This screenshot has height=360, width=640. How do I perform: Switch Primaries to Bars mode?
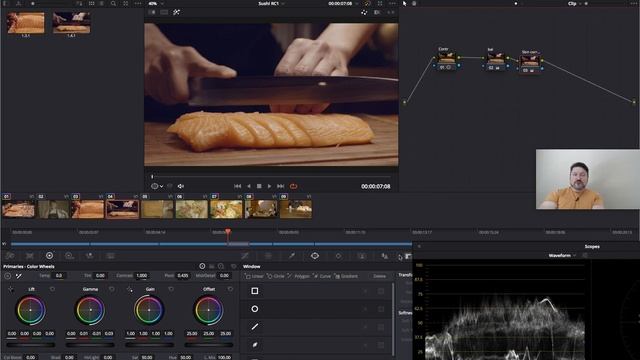click(x=211, y=267)
